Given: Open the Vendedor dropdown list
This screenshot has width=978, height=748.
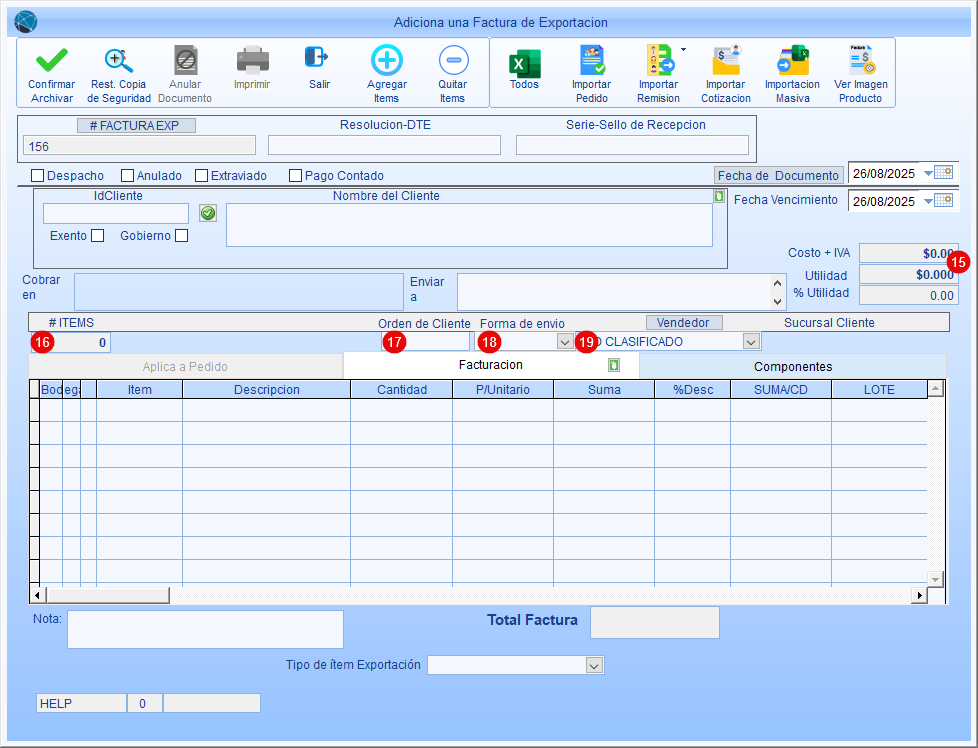Looking at the screenshot, I should tap(750, 342).
